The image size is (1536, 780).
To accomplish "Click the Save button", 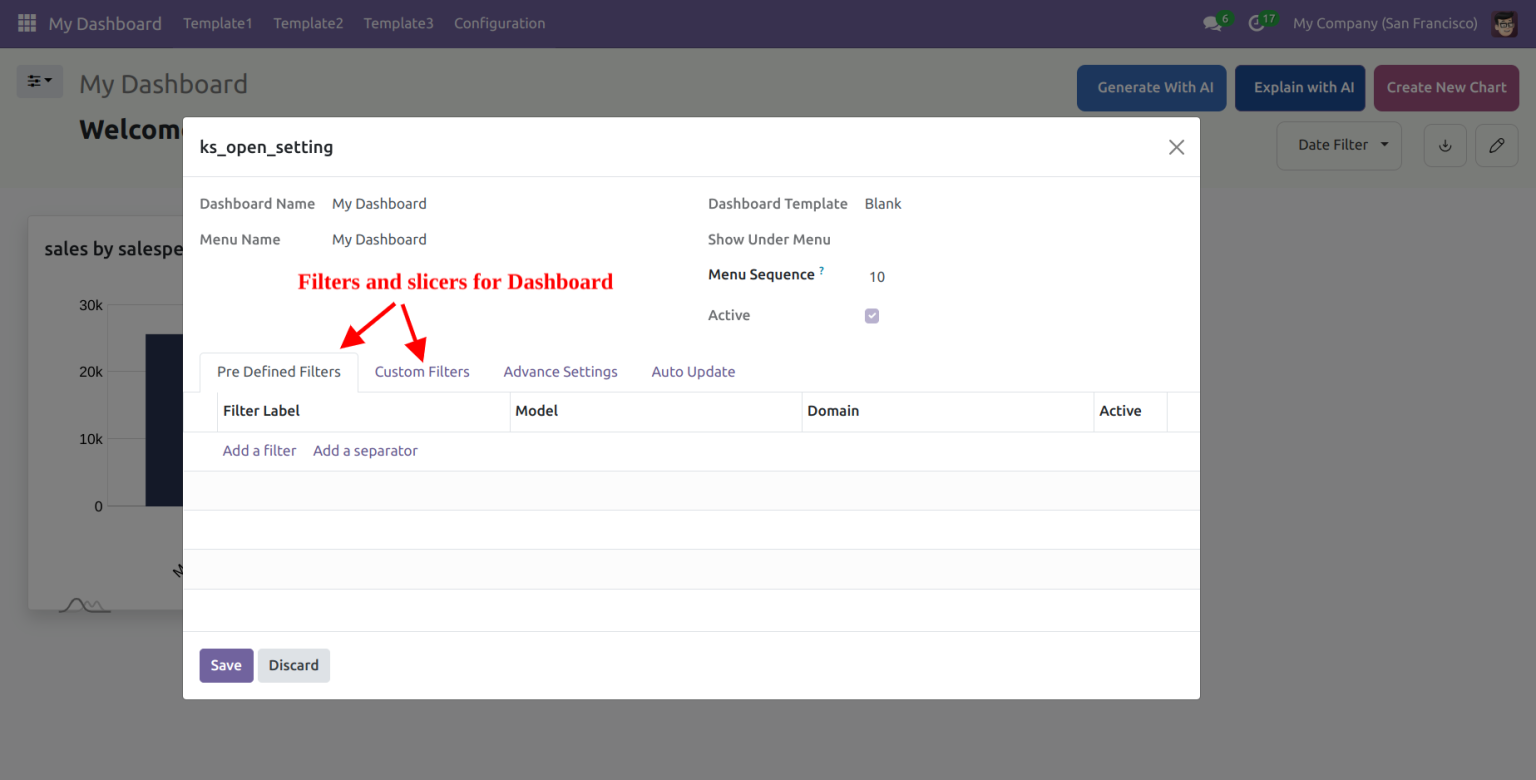I will tap(226, 665).
